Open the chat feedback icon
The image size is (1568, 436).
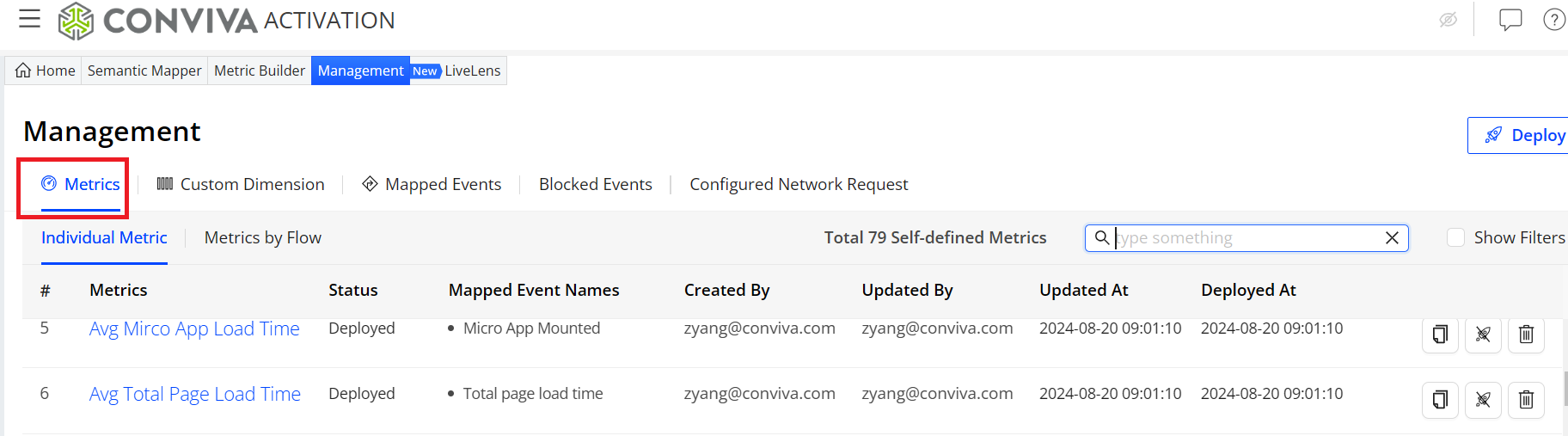[x=1510, y=19]
